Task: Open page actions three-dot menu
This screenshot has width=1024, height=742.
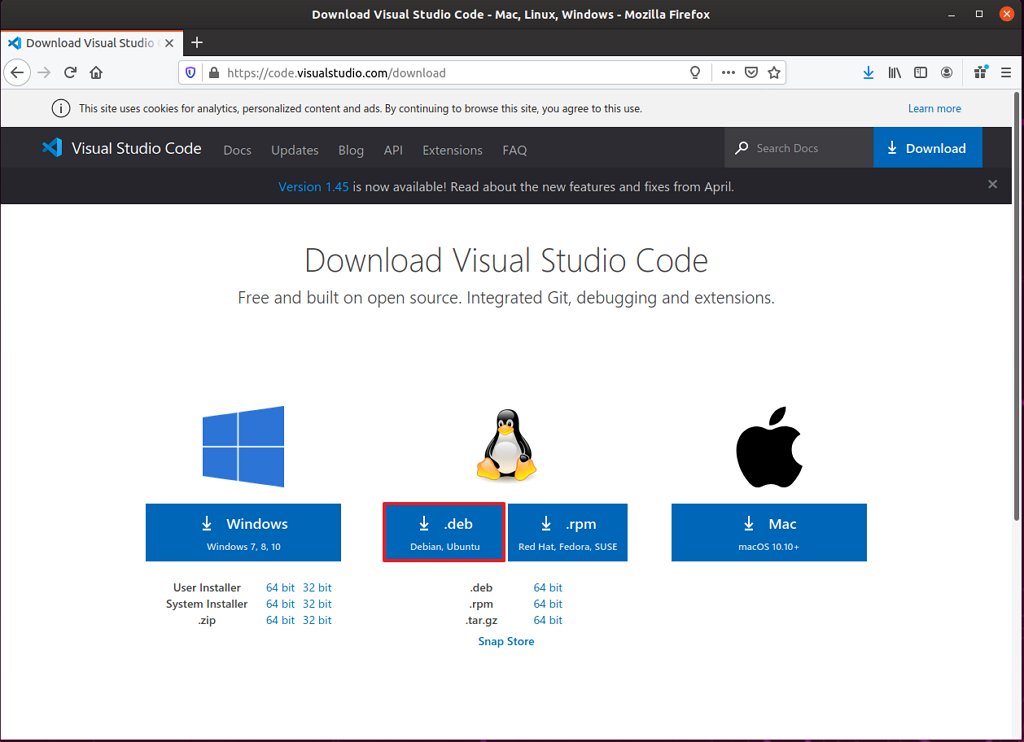Action: click(728, 73)
